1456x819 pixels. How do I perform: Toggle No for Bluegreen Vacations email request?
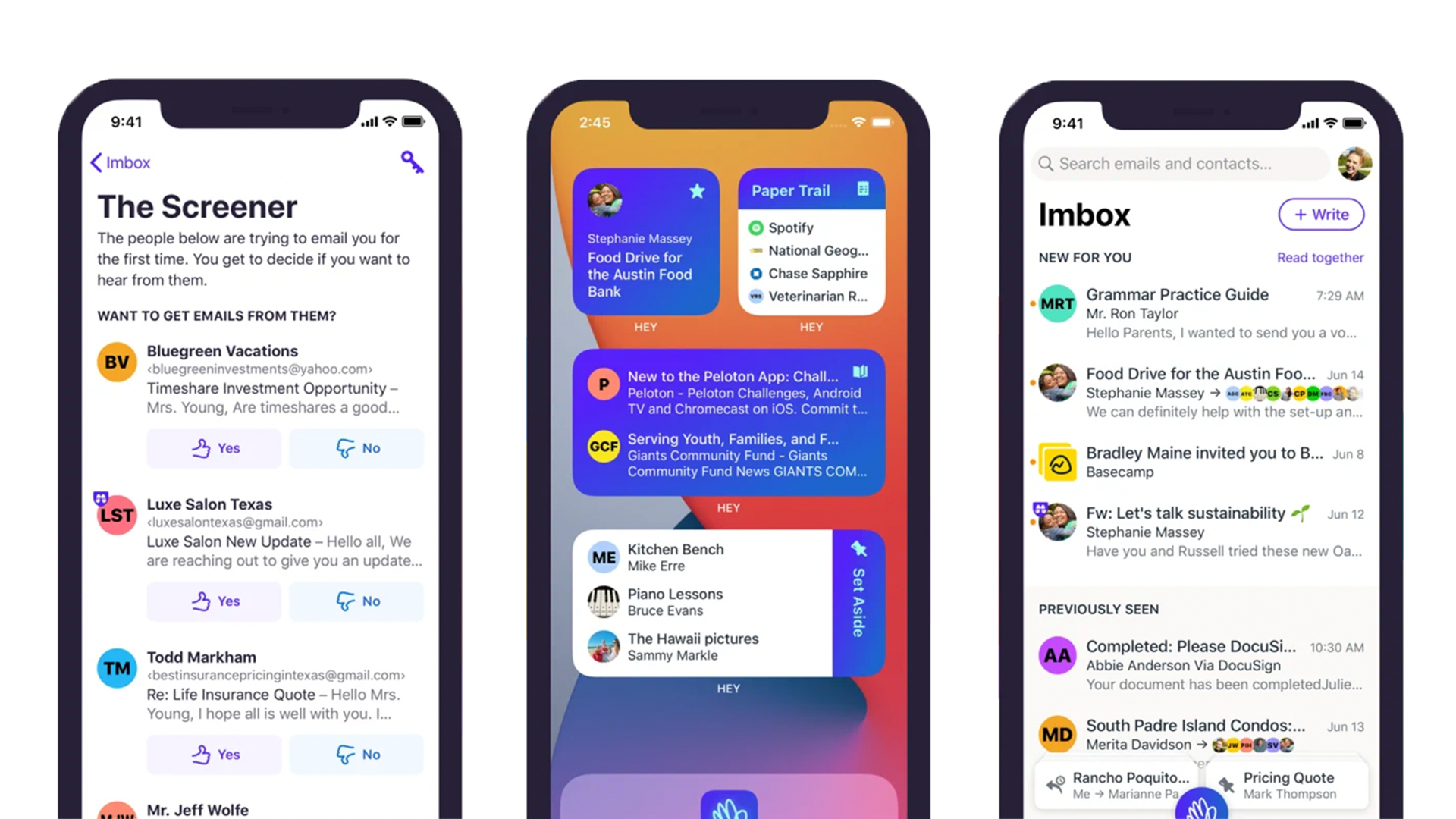(x=357, y=447)
